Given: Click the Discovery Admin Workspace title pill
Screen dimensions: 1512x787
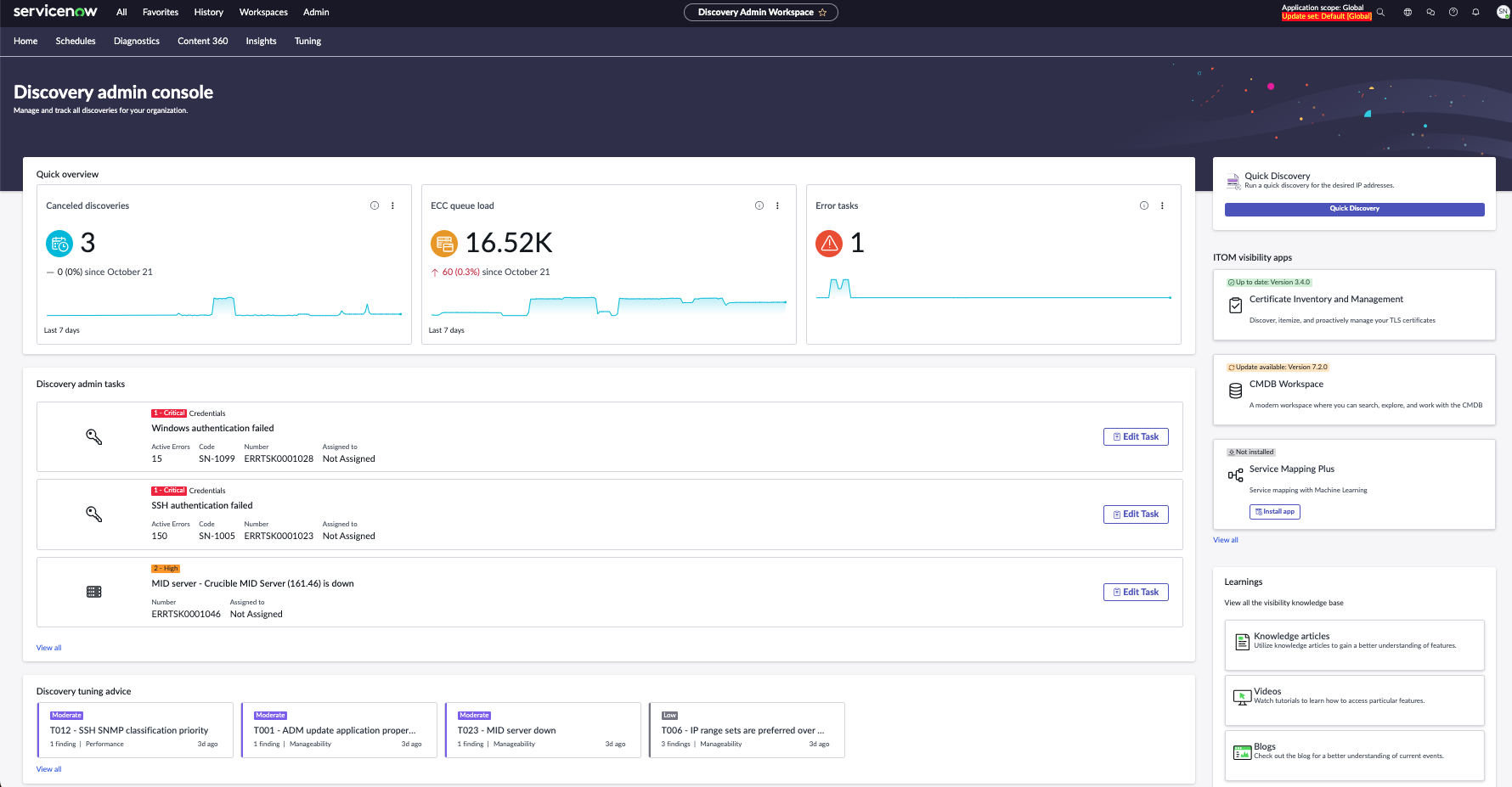Looking at the screenshot, I should point(760,12).
